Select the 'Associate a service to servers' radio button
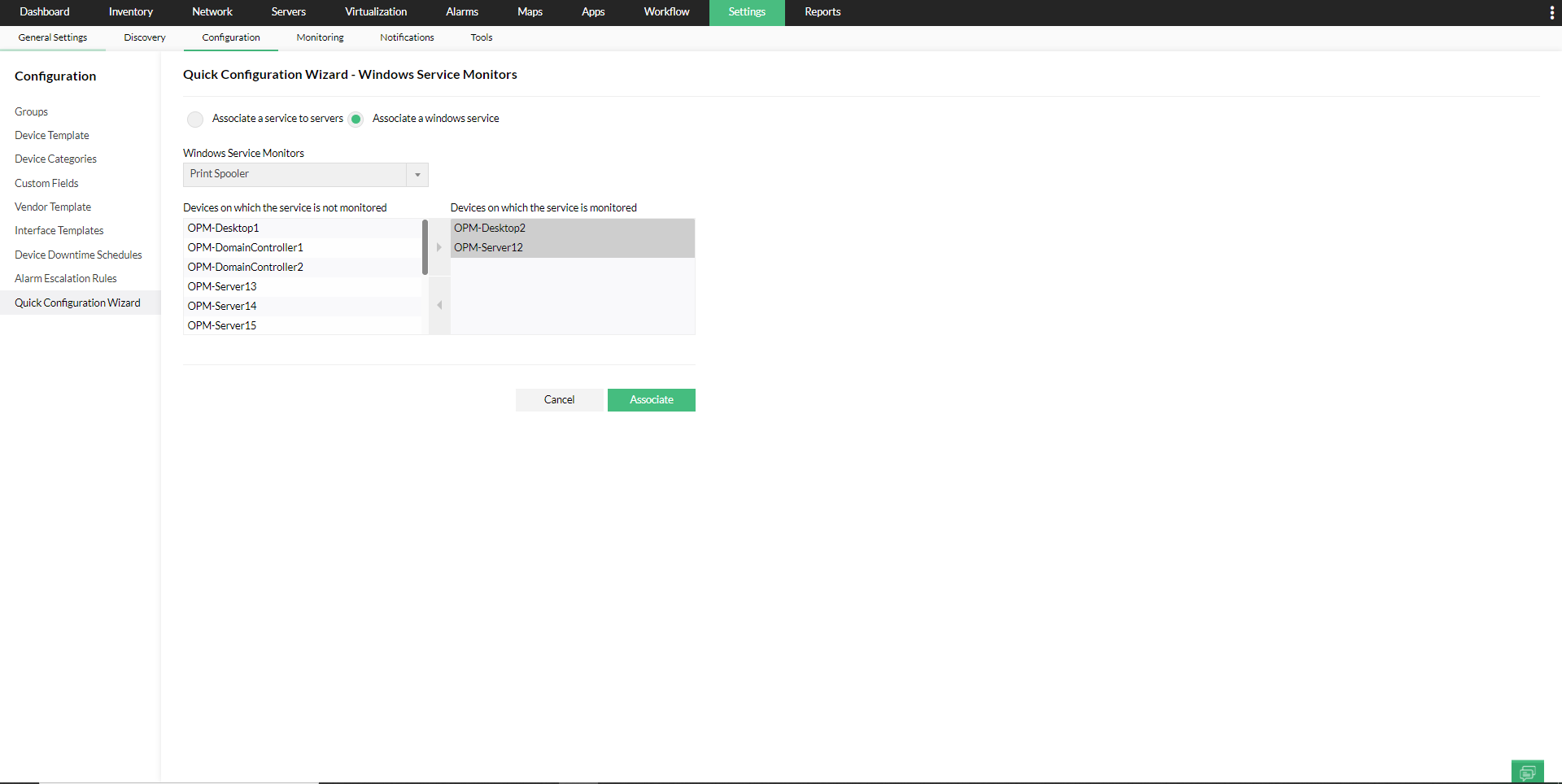The image size is (1562, 784). point(194,119)
